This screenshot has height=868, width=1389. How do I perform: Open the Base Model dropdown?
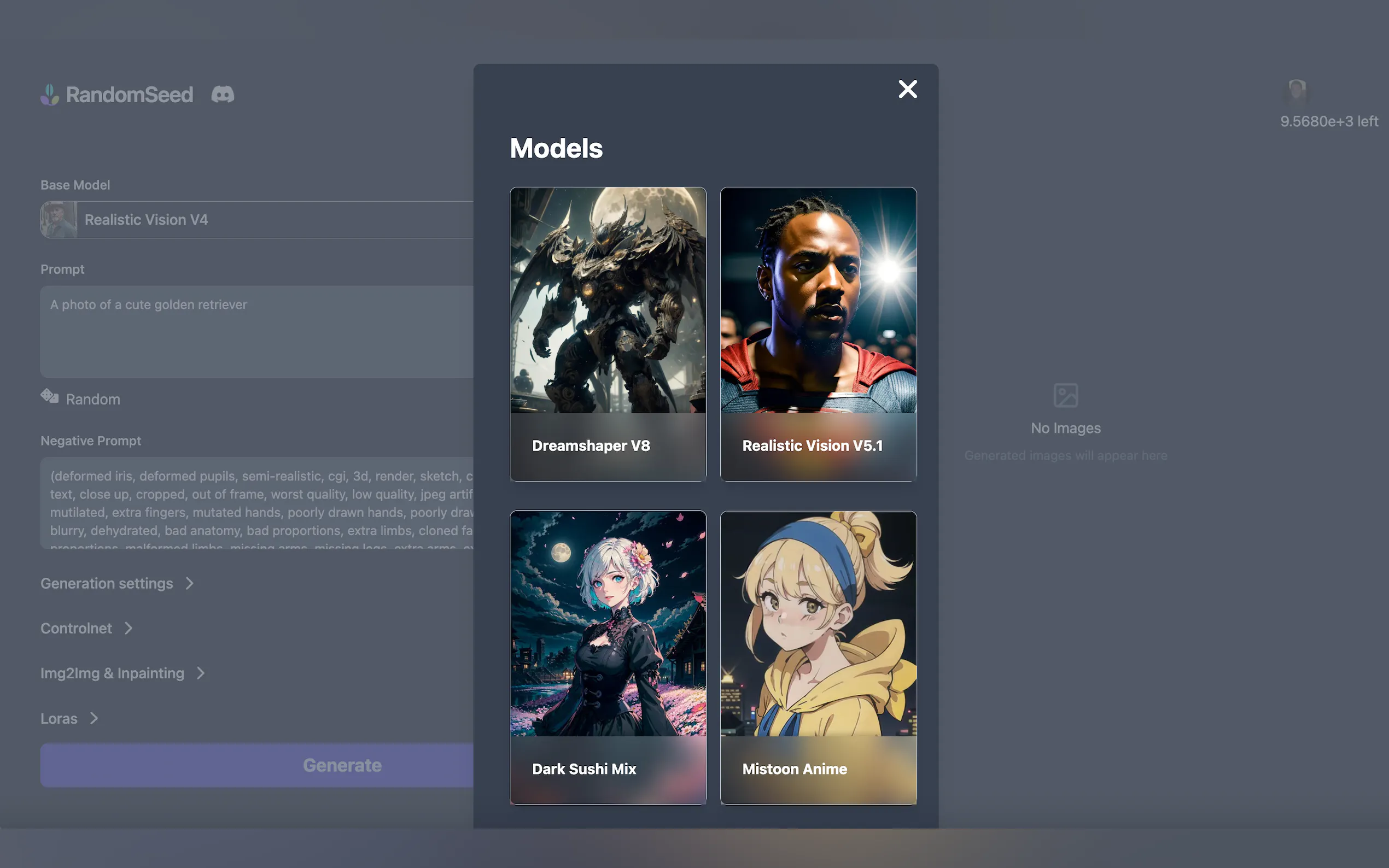(259, 219)
